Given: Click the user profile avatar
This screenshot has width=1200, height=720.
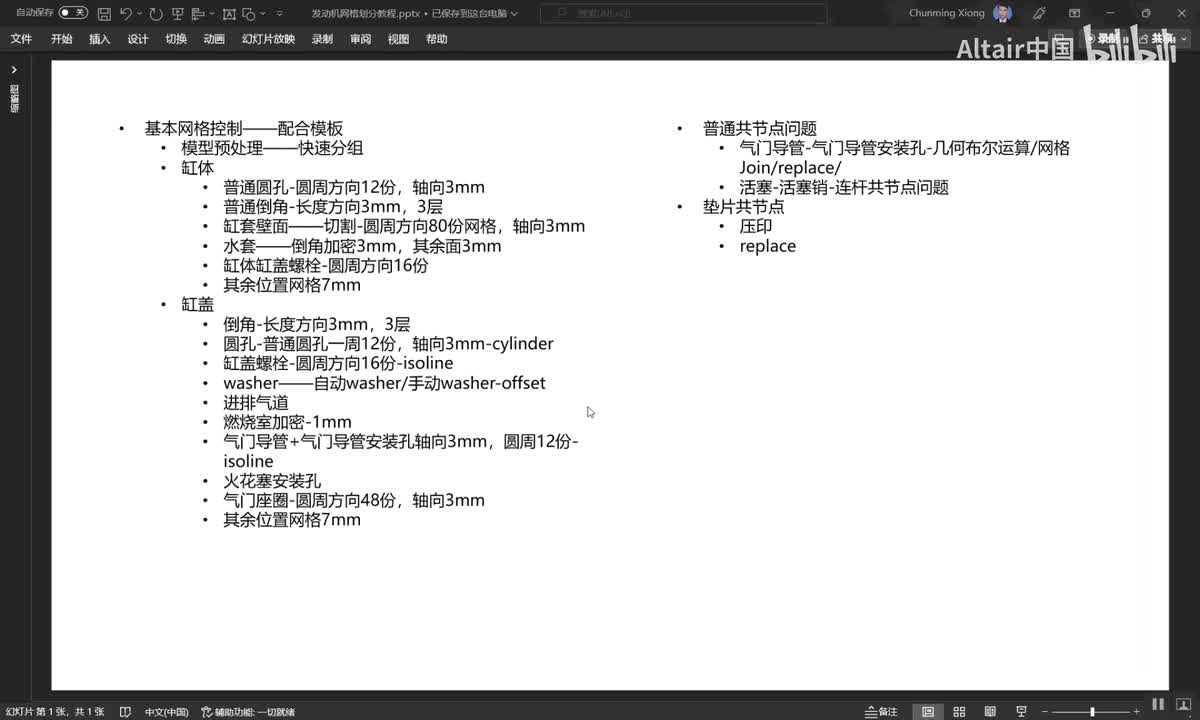Looking at the screenshot, I should point(1003,13).
